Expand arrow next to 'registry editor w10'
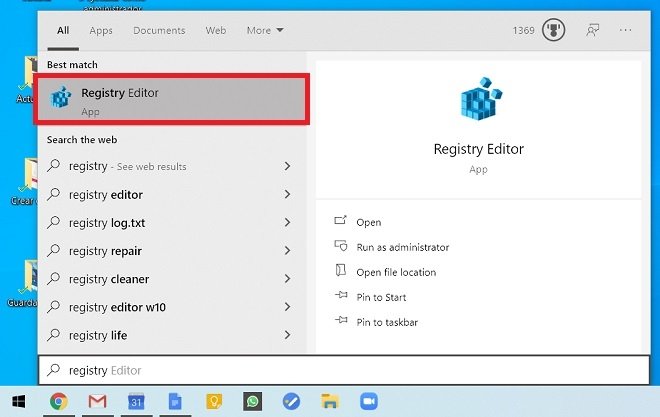Viewport: 660px width, 417px height. tap(287, 307)
